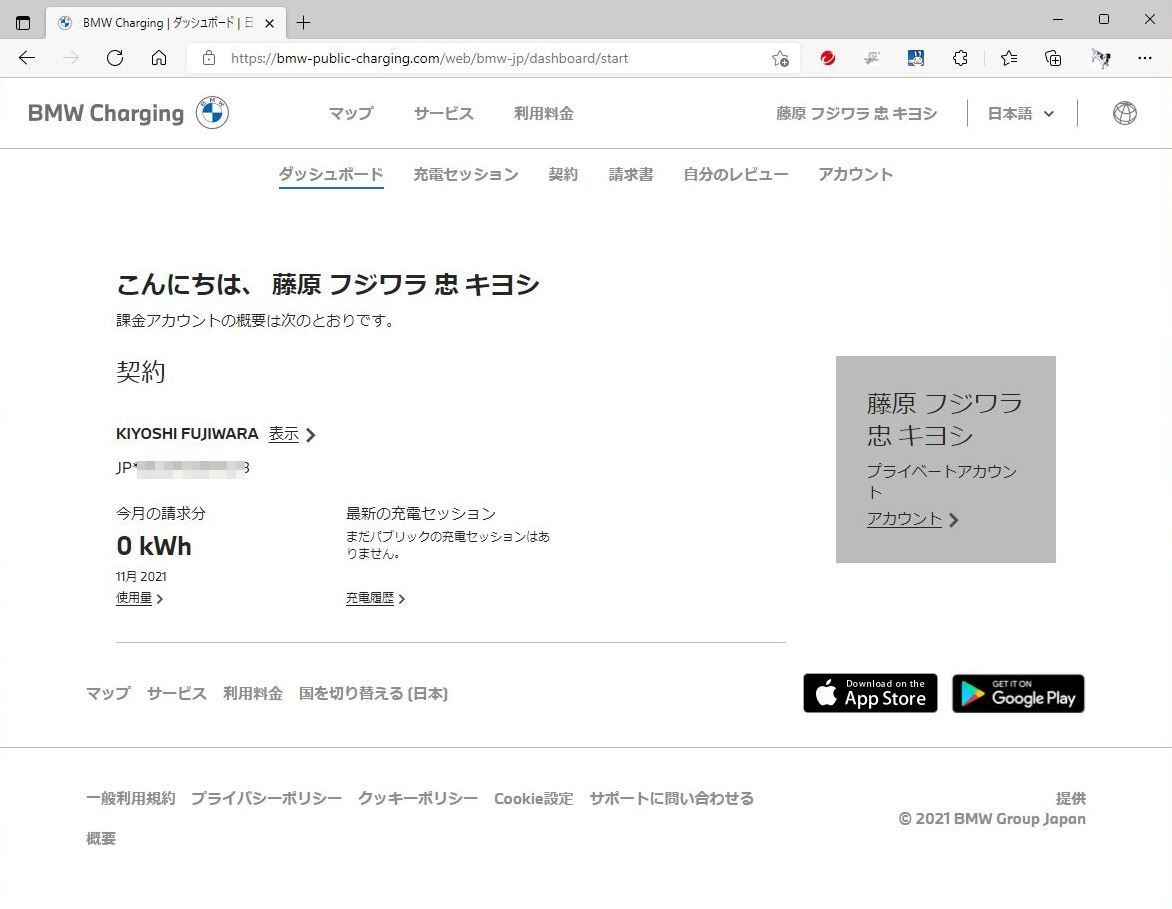Image resolution: width=1172 pixels, height=909 pixels.
Task: Open 概要 footer link
Action: (101, 839)
